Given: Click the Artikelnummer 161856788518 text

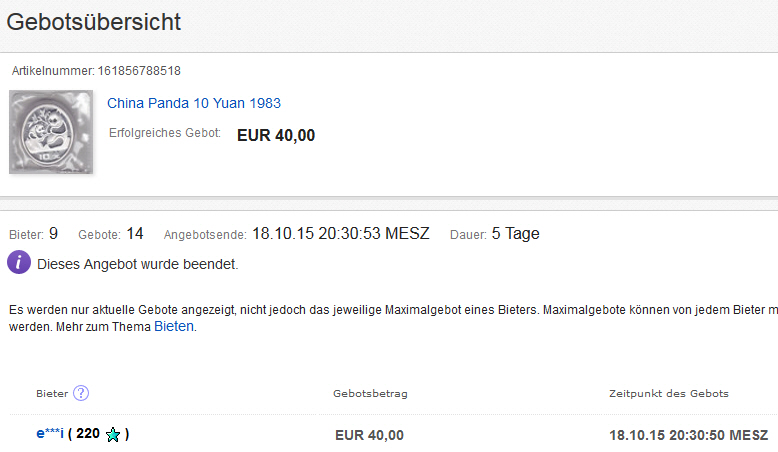Looking at the screenshot, I should click(x=96, y=71).
